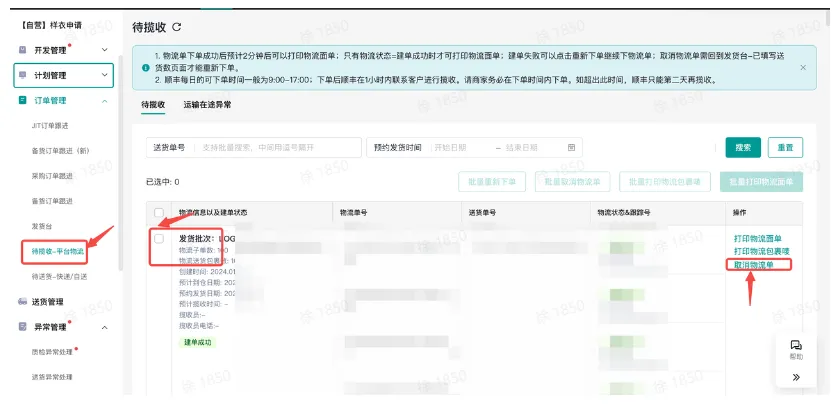The height and width of the screenshot is (417, 837).
Task: Click the 打印物流包裹唛 link
Action: click(x=762, y=251)
